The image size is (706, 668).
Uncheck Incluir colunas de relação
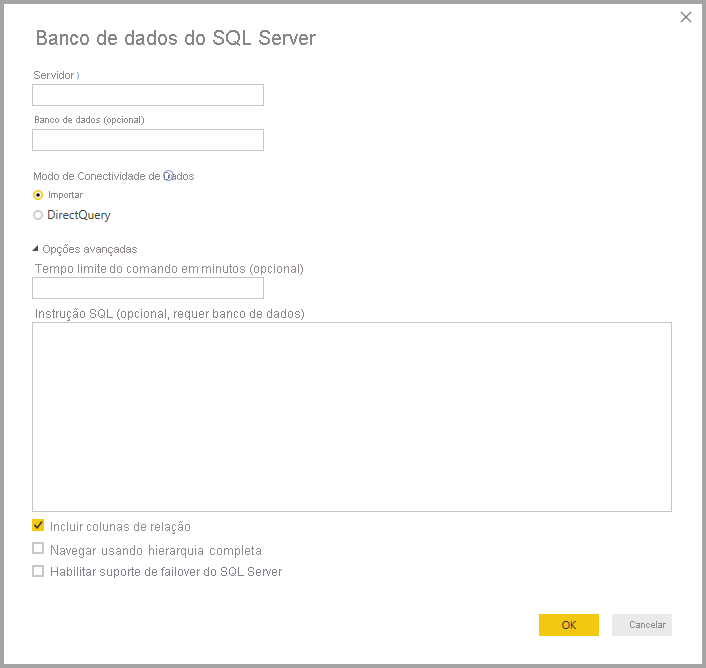pyautogui.click(x=38, y=525)
